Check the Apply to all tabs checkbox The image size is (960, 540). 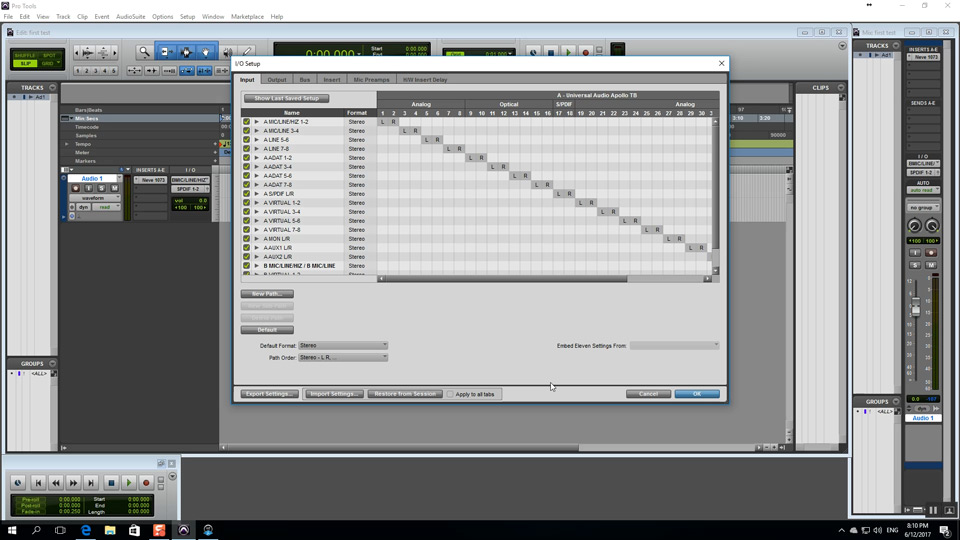450,394
